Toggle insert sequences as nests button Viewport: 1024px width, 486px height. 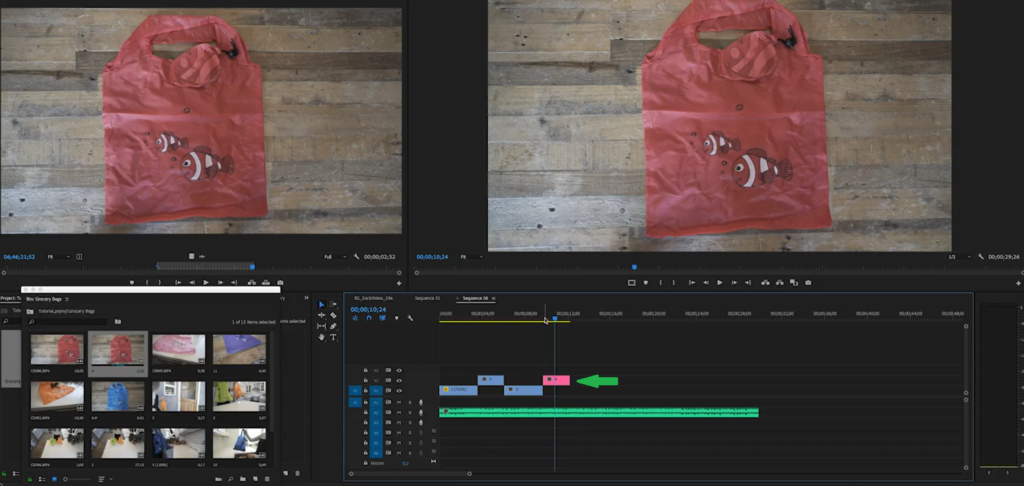[x=355, y=318]
